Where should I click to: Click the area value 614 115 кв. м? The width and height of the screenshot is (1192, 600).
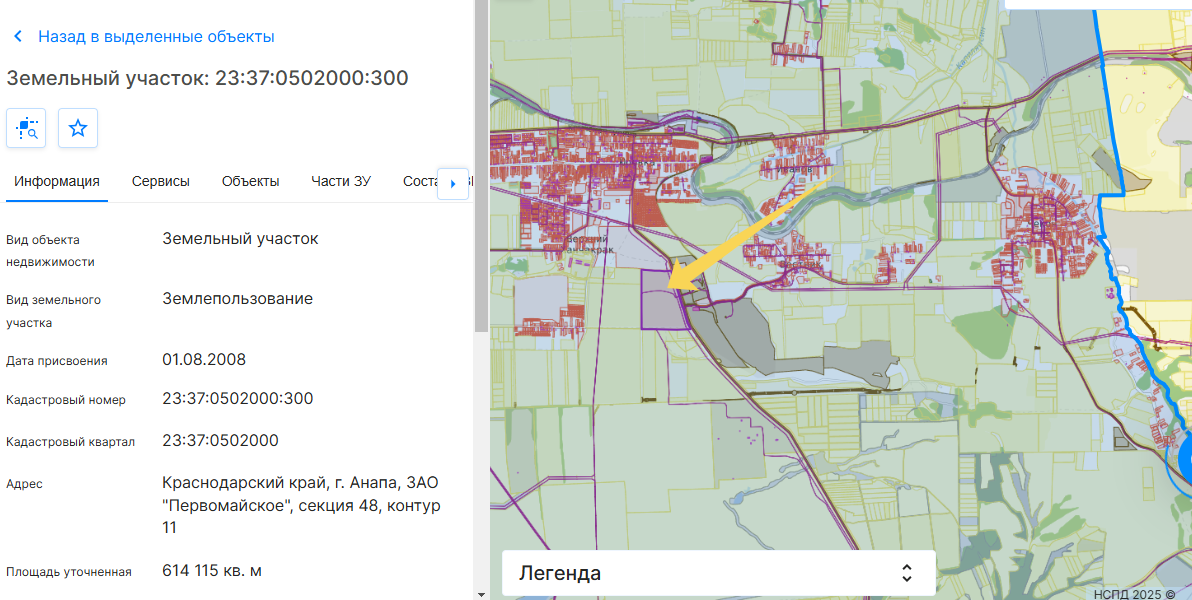coord(212,571)
